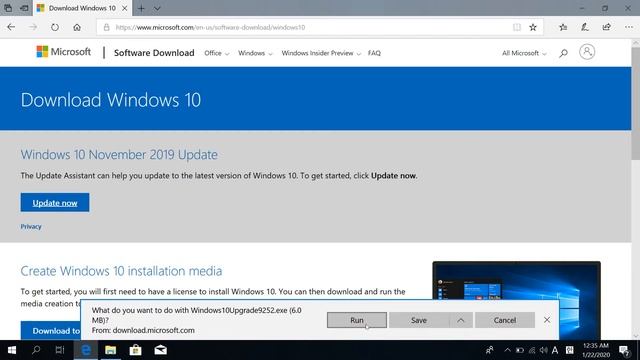Viewport: 640px width, 360px height.
Task: Click the browser Forward arrow
Action: [33, 27]
